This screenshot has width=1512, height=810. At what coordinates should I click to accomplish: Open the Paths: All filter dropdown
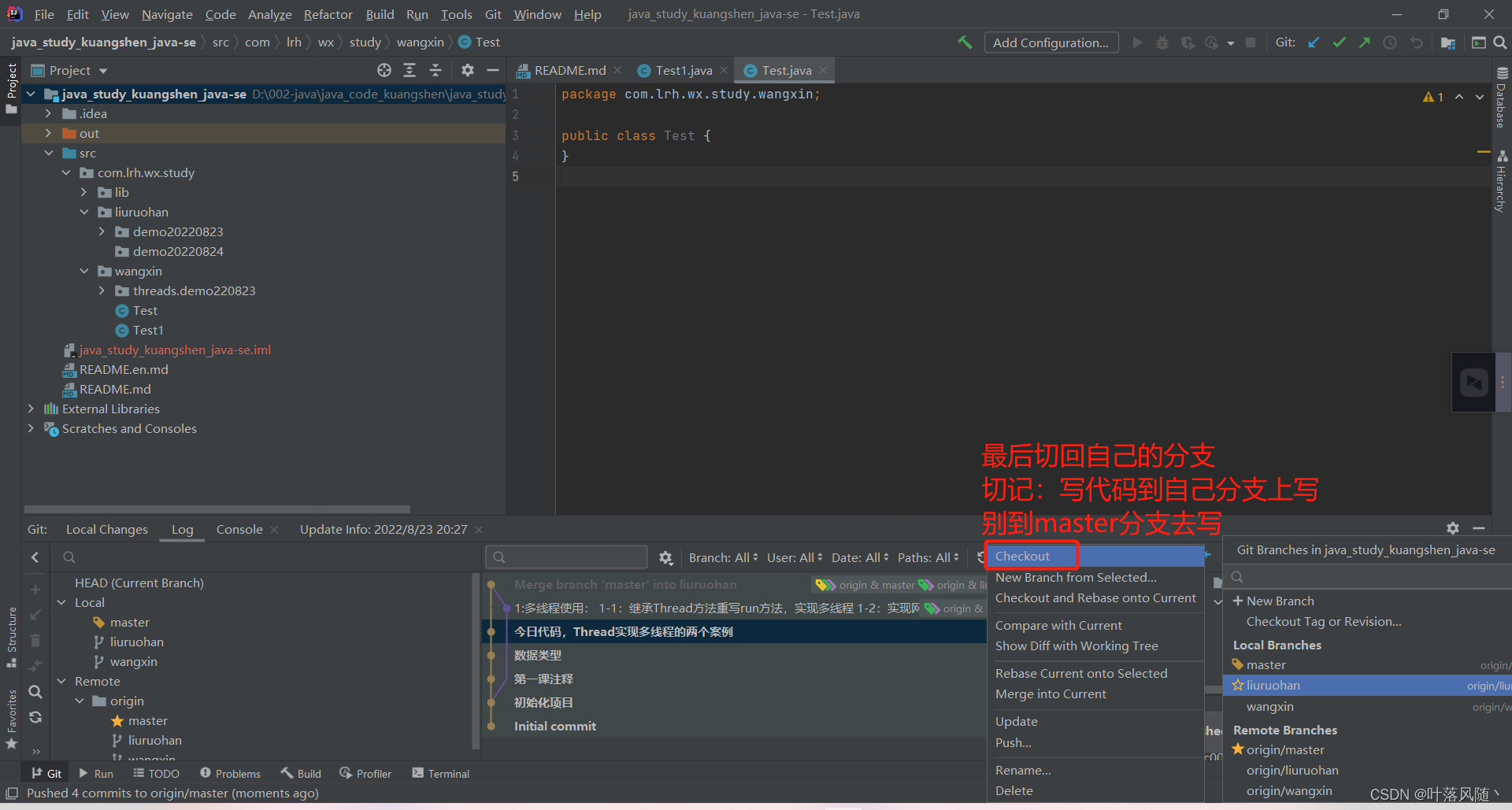928,557
